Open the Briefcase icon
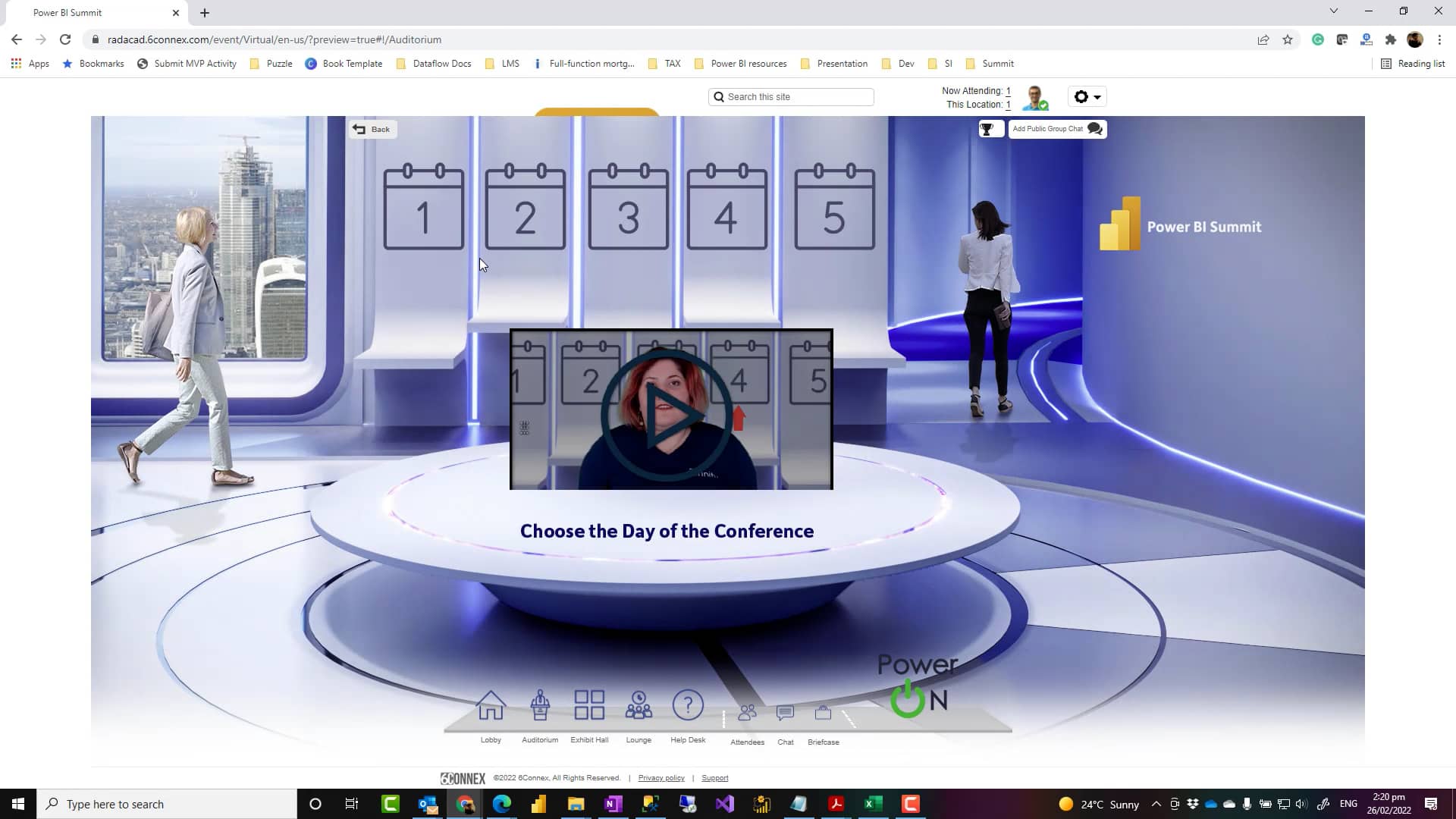This screenshot has width=1456, height=819. click(x=823, y=714)
